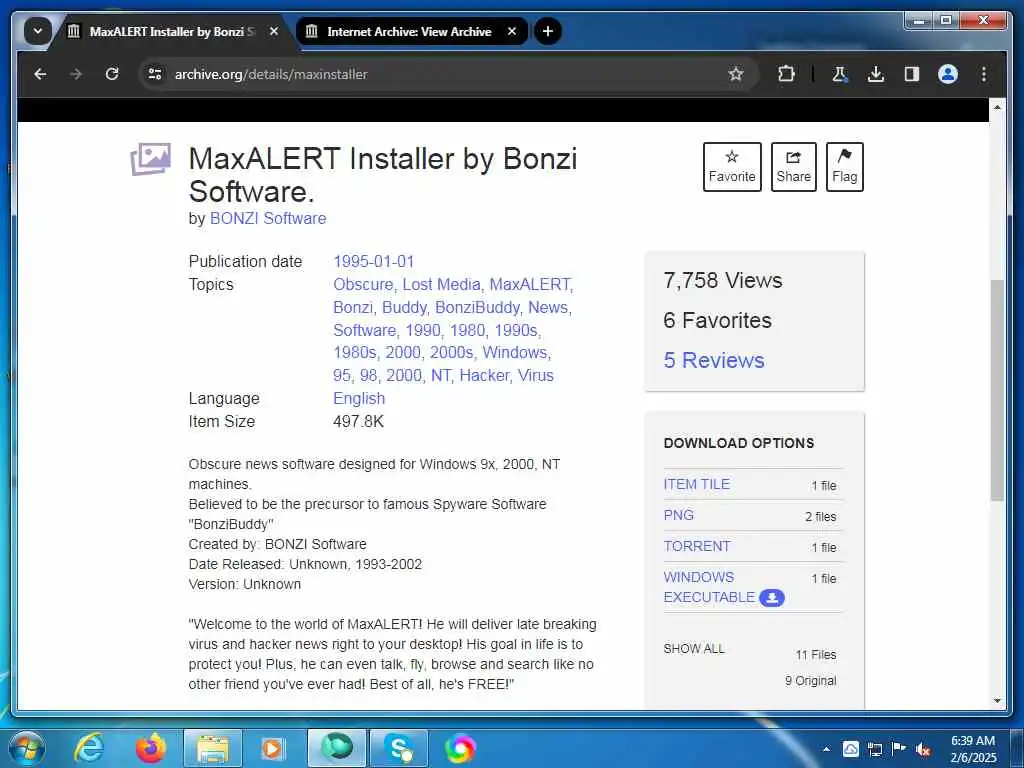Viewport: 1024px width, 768px height.
Task: Click the '497.8K' item size value
Action: (358, 421)
